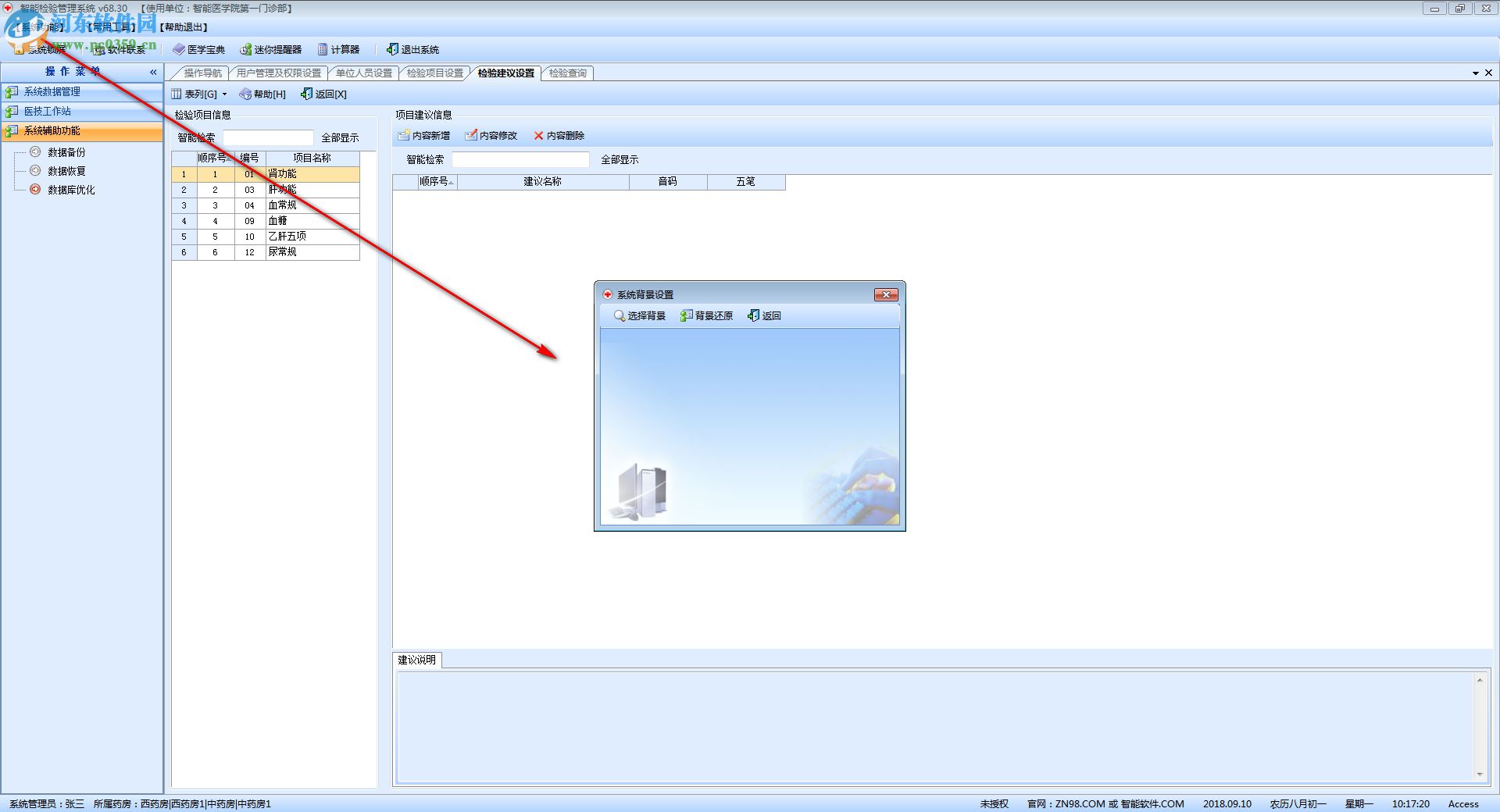Close the 系统背景设置 dialog

click(886, 294)
